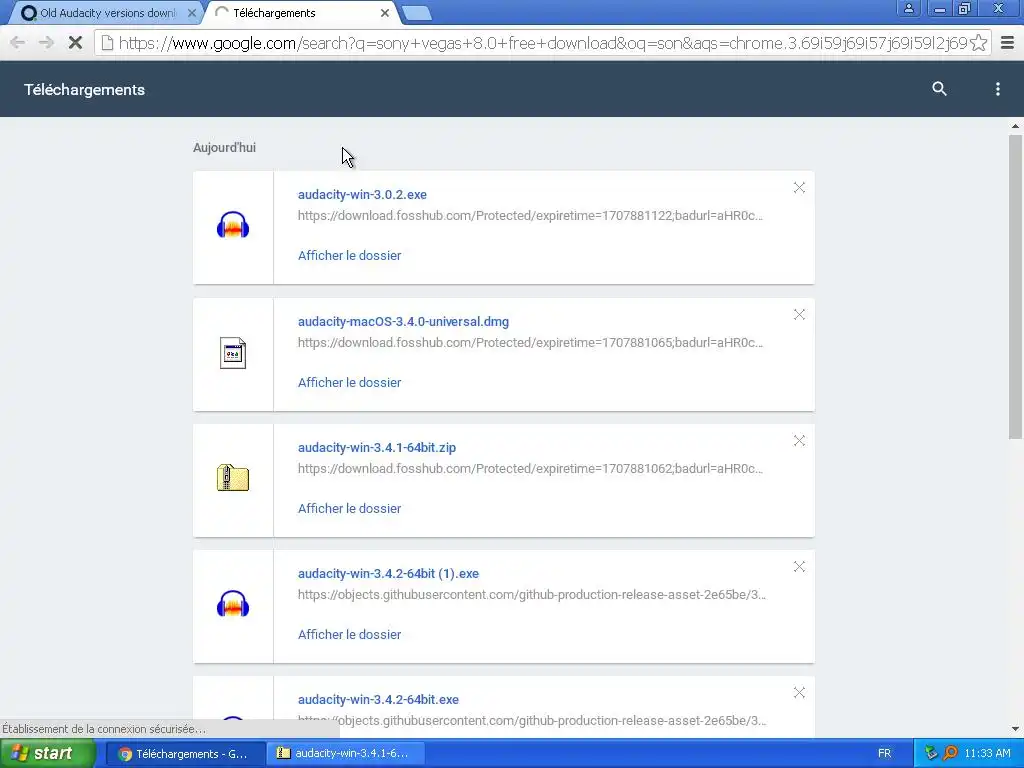Viewport: 1024px width, 768px height.
Task: Close the Téléchargements tab
Action: pos(385,12)
